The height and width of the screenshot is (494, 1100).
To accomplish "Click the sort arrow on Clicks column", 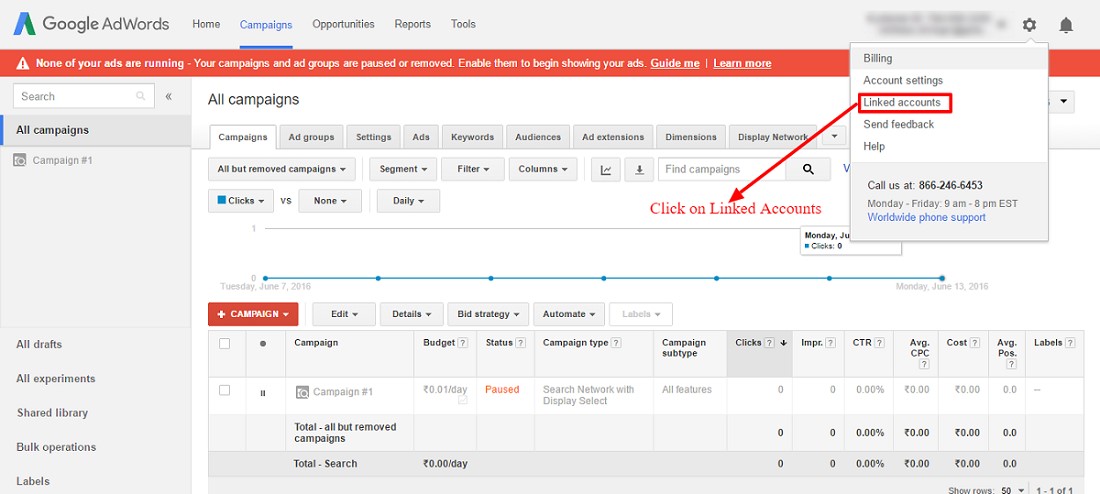I will [784, 343].
